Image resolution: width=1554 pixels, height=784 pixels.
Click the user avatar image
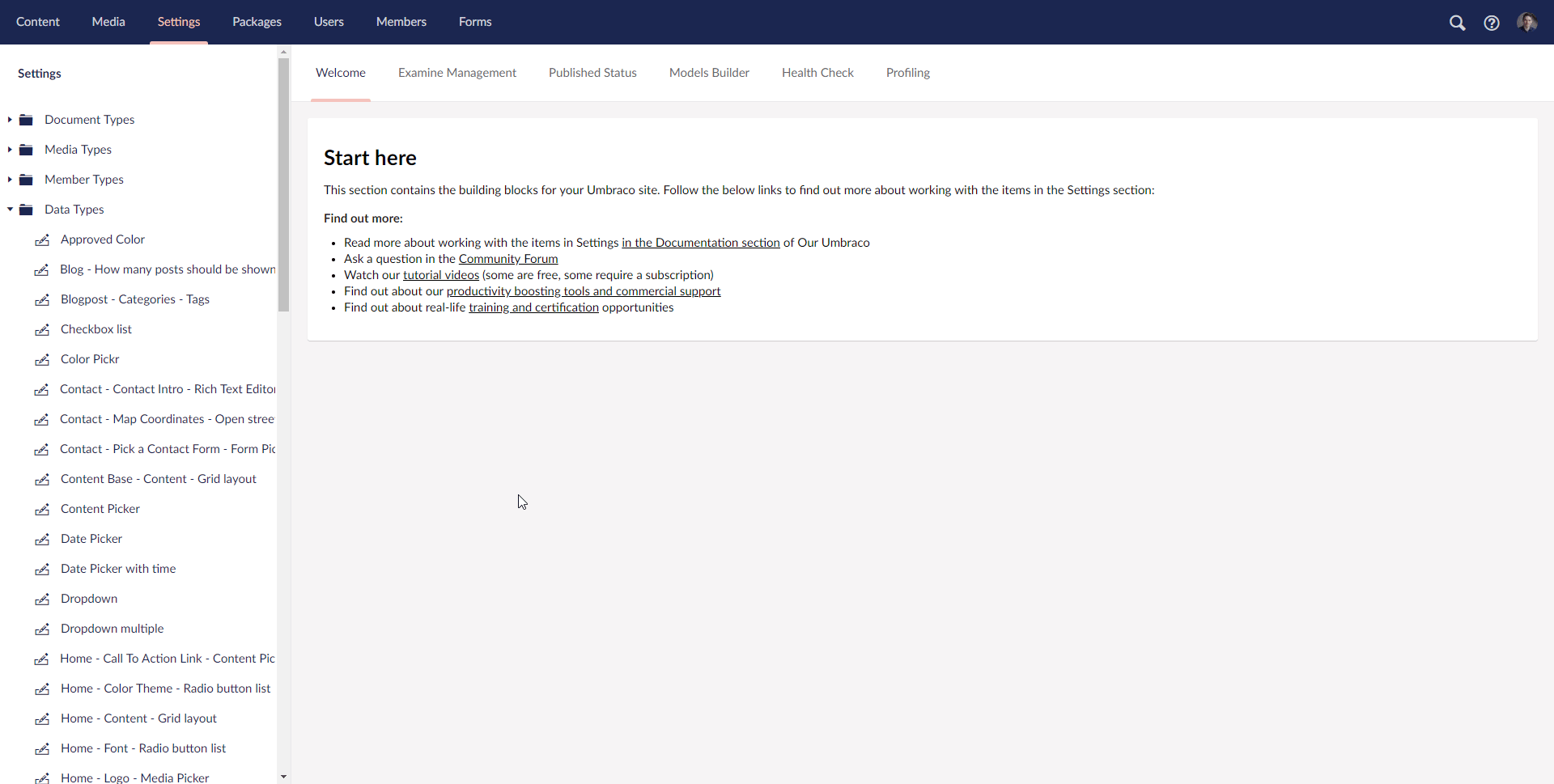1528,22
